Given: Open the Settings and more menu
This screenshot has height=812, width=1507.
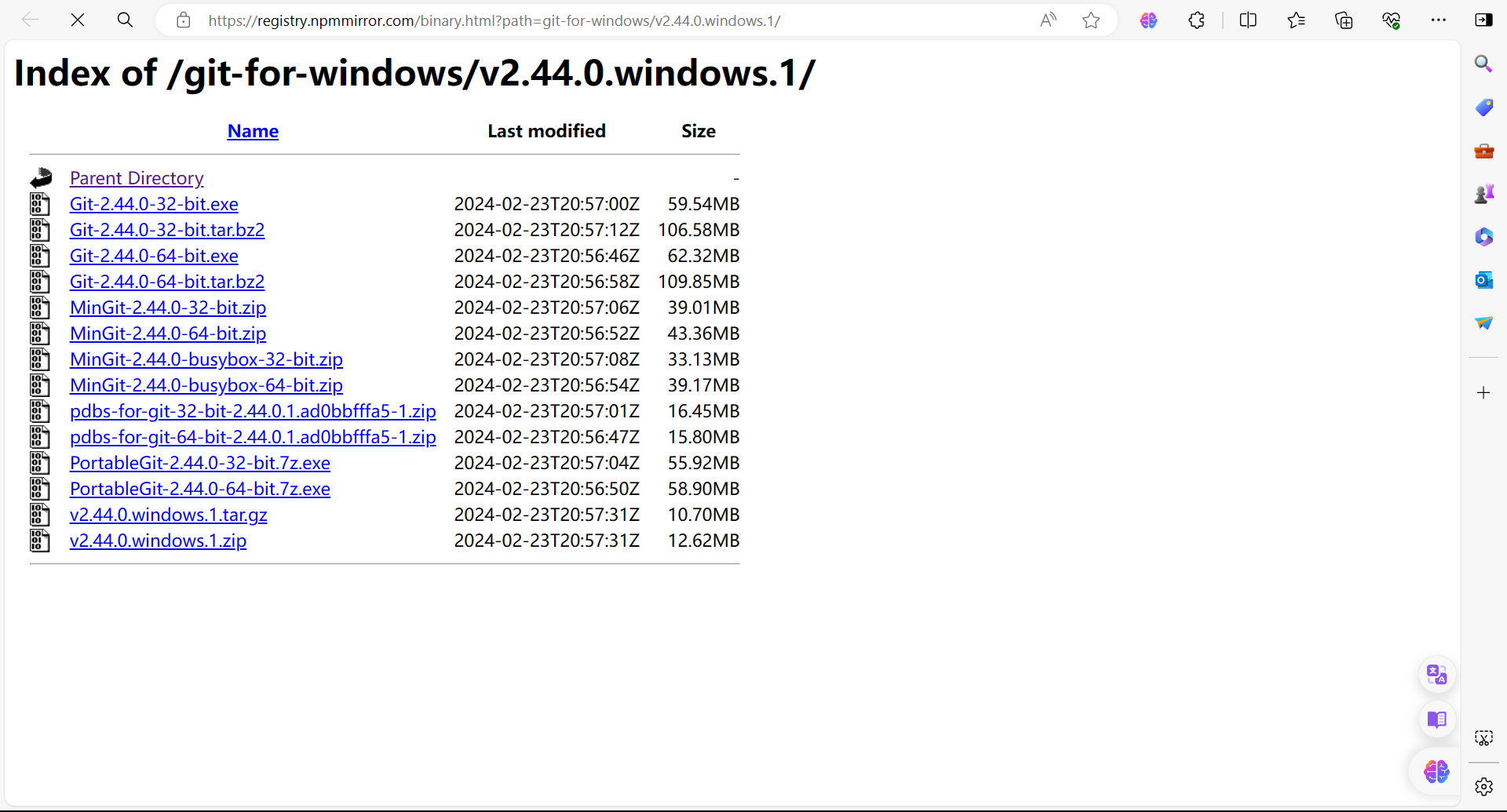Looking at the screenshot, I should 1439,20.
